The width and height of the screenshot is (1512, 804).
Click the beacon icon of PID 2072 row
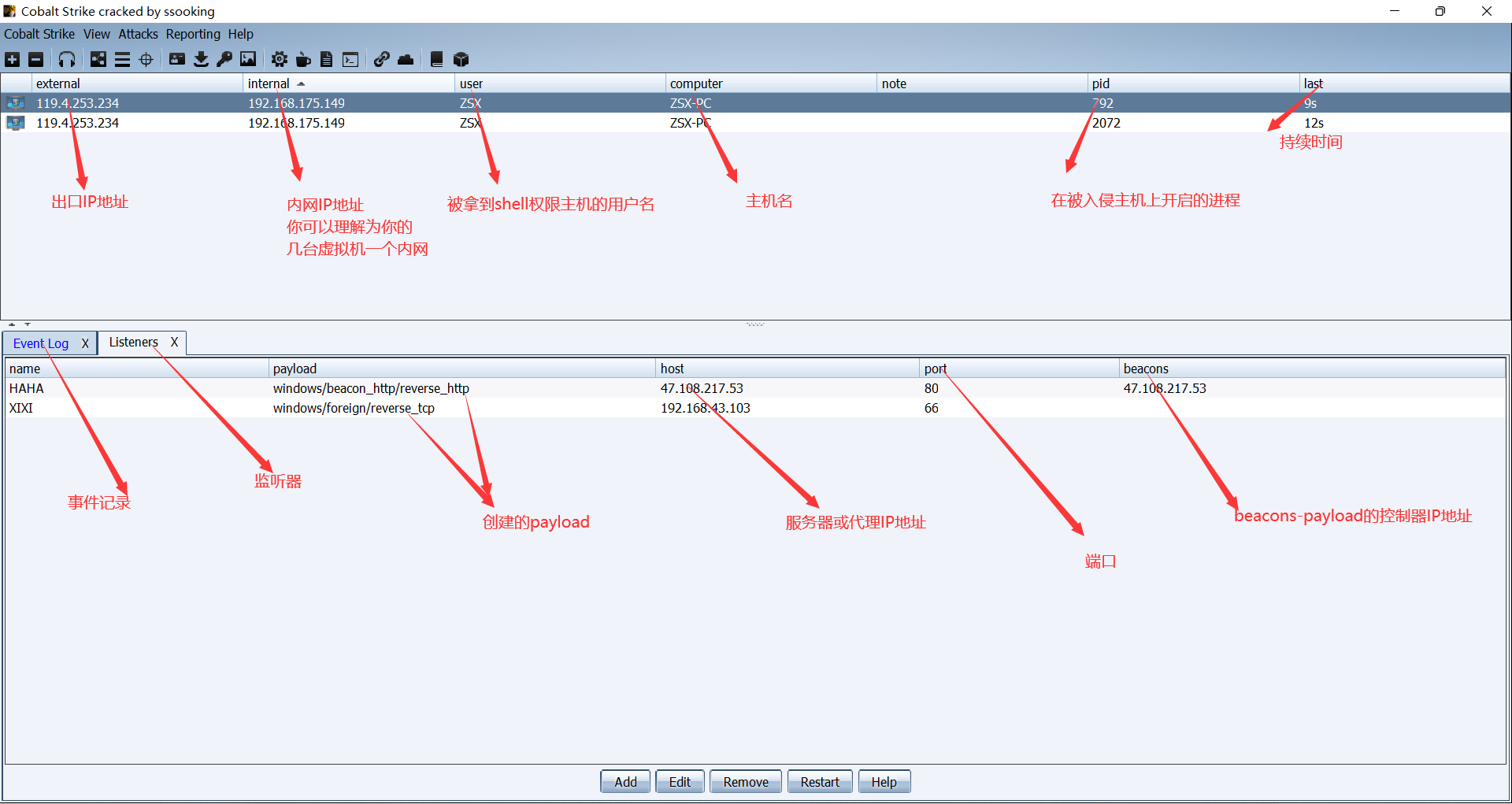[x=16, y=123]
